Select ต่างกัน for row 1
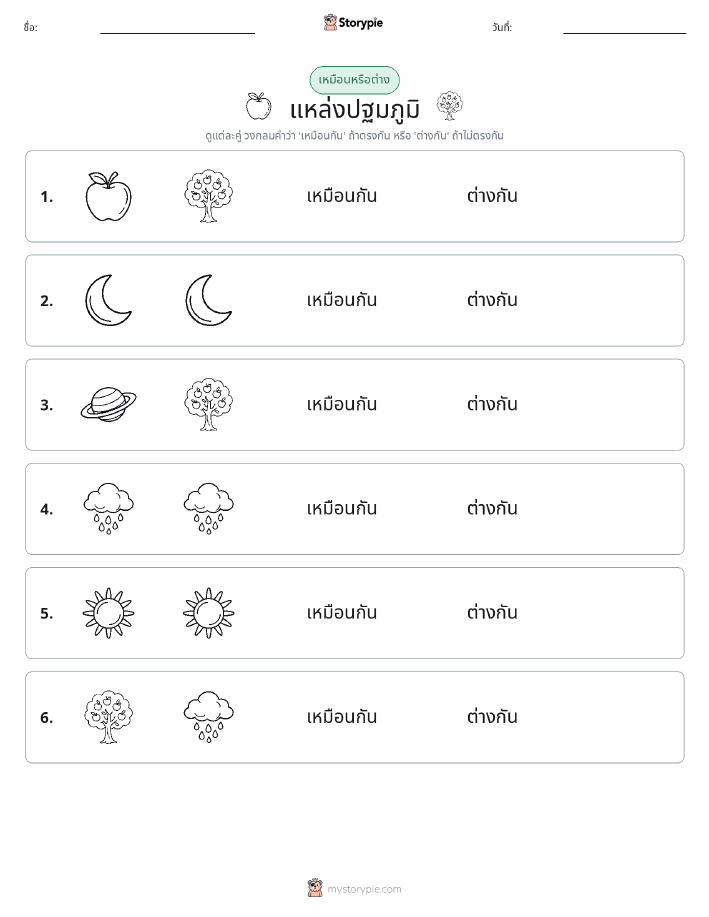Viewport: 709px width, 917px height. (492, 196)
